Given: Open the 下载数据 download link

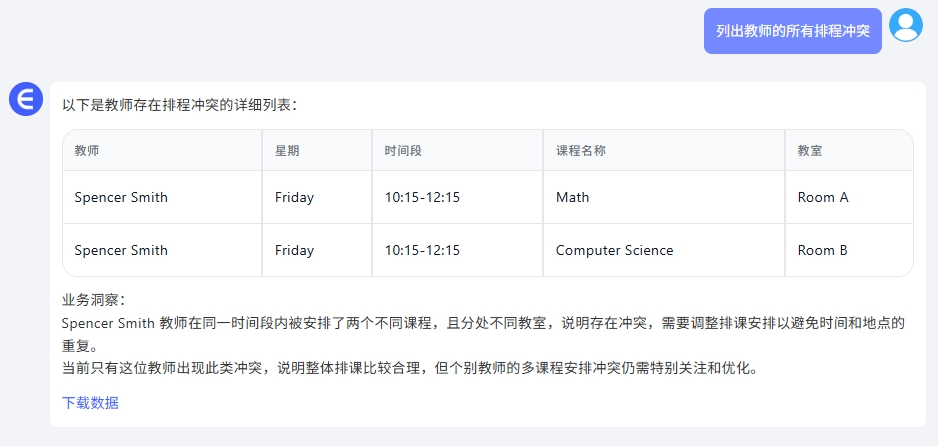Looking at the screenshot, I should (90, 403).
